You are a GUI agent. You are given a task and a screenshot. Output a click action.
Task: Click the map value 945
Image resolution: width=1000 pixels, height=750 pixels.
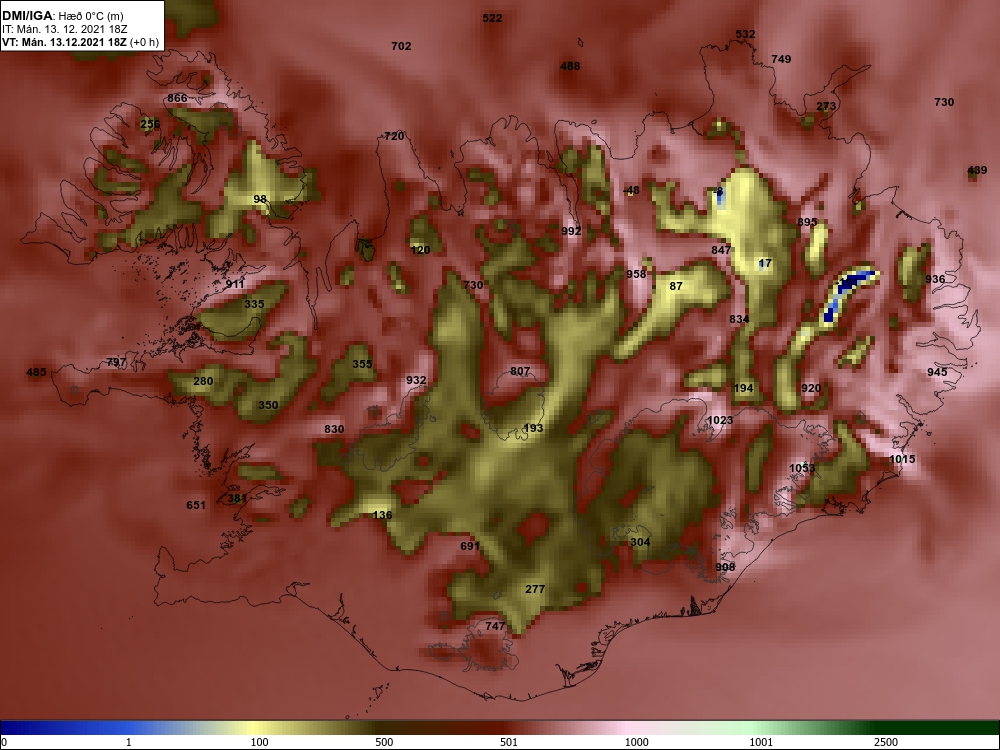pos(937,372)
